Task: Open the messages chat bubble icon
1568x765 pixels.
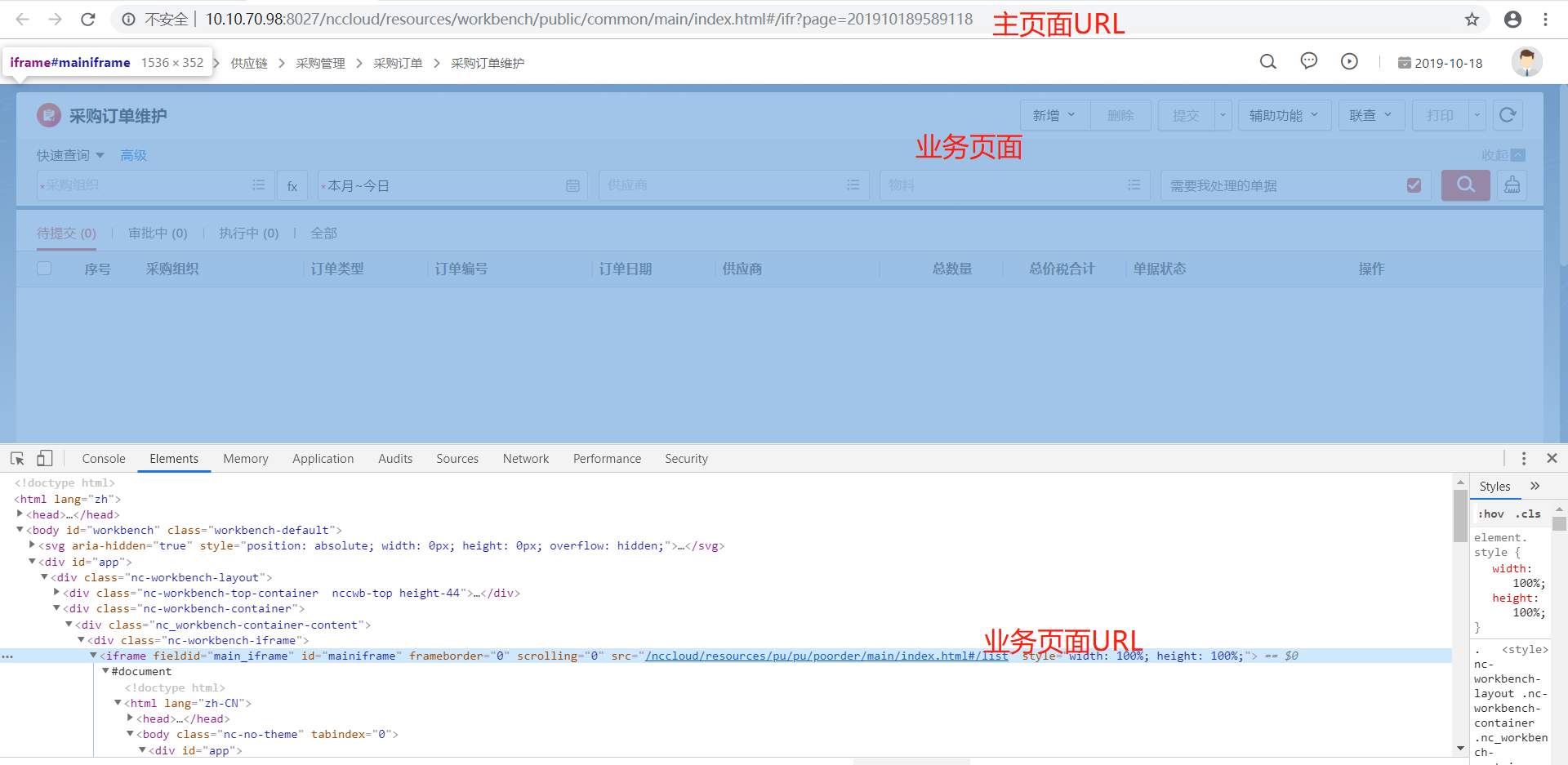Action: pyautogui.click(x=1308, y=62)
